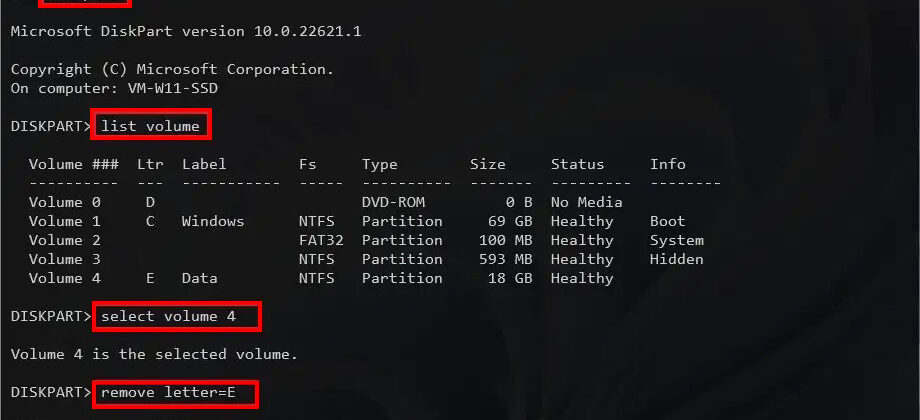Click the 'Data' label of Volume 4
Screen dimensions: 920x420
pyautogui.click(x=199, y=278)
